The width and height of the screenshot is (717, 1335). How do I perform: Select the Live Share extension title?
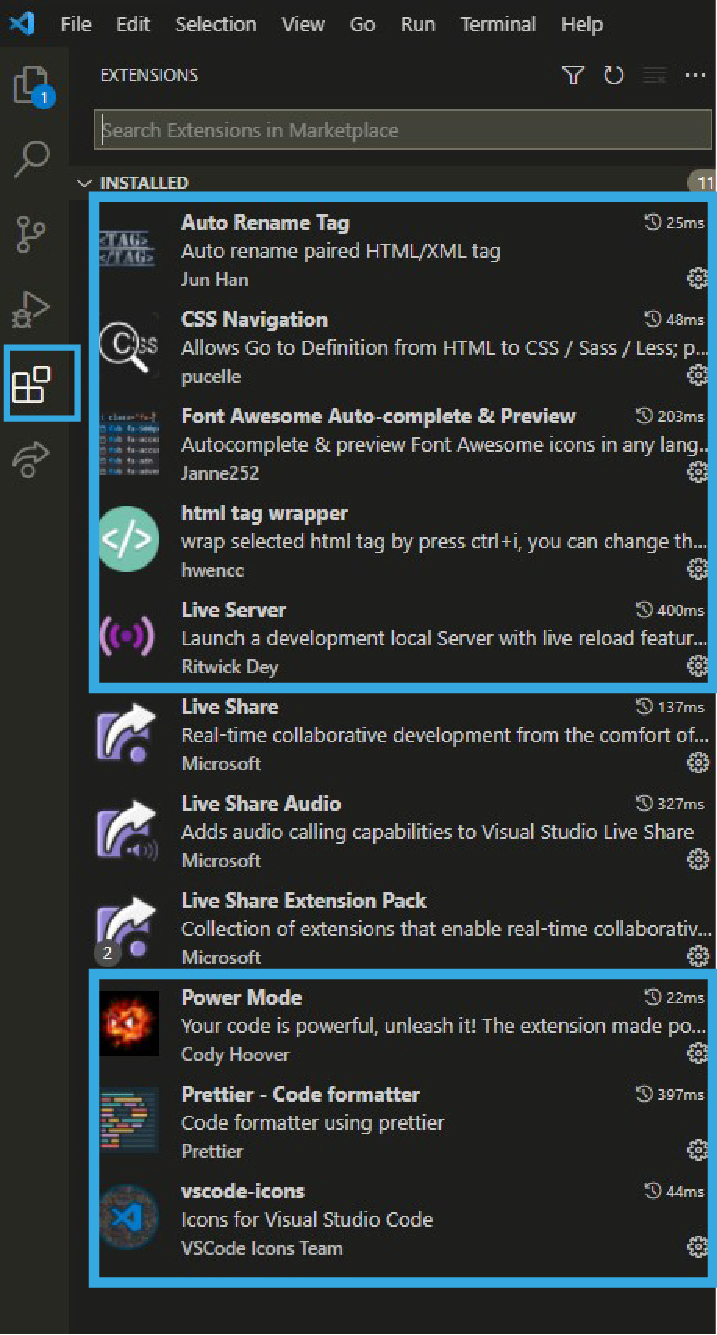pyautogui.click(x=230, y=707)
